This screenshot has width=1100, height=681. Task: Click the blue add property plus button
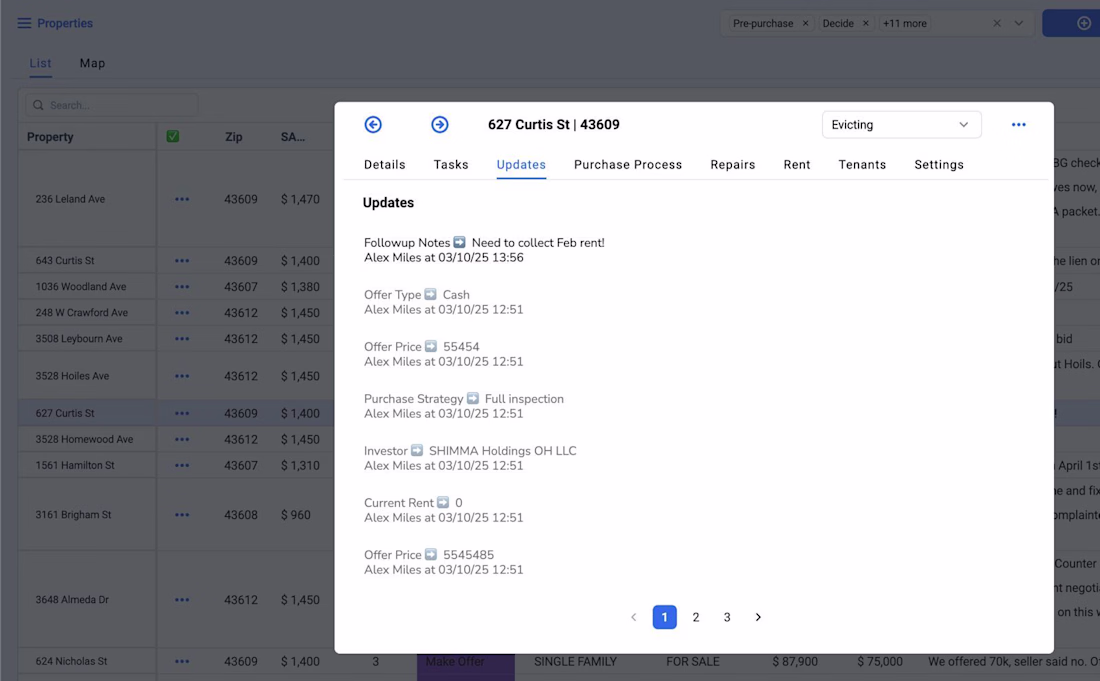[1084, 23]
